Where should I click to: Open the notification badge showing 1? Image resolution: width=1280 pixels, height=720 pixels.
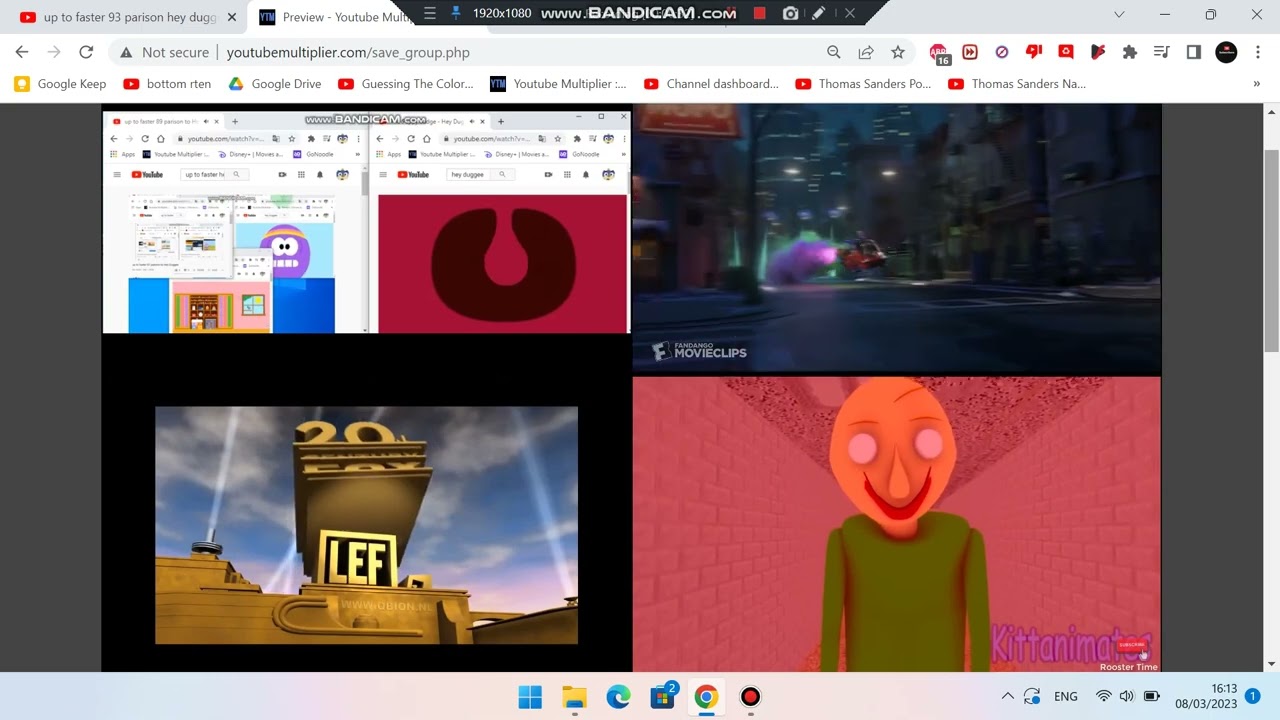(1252, 695)
